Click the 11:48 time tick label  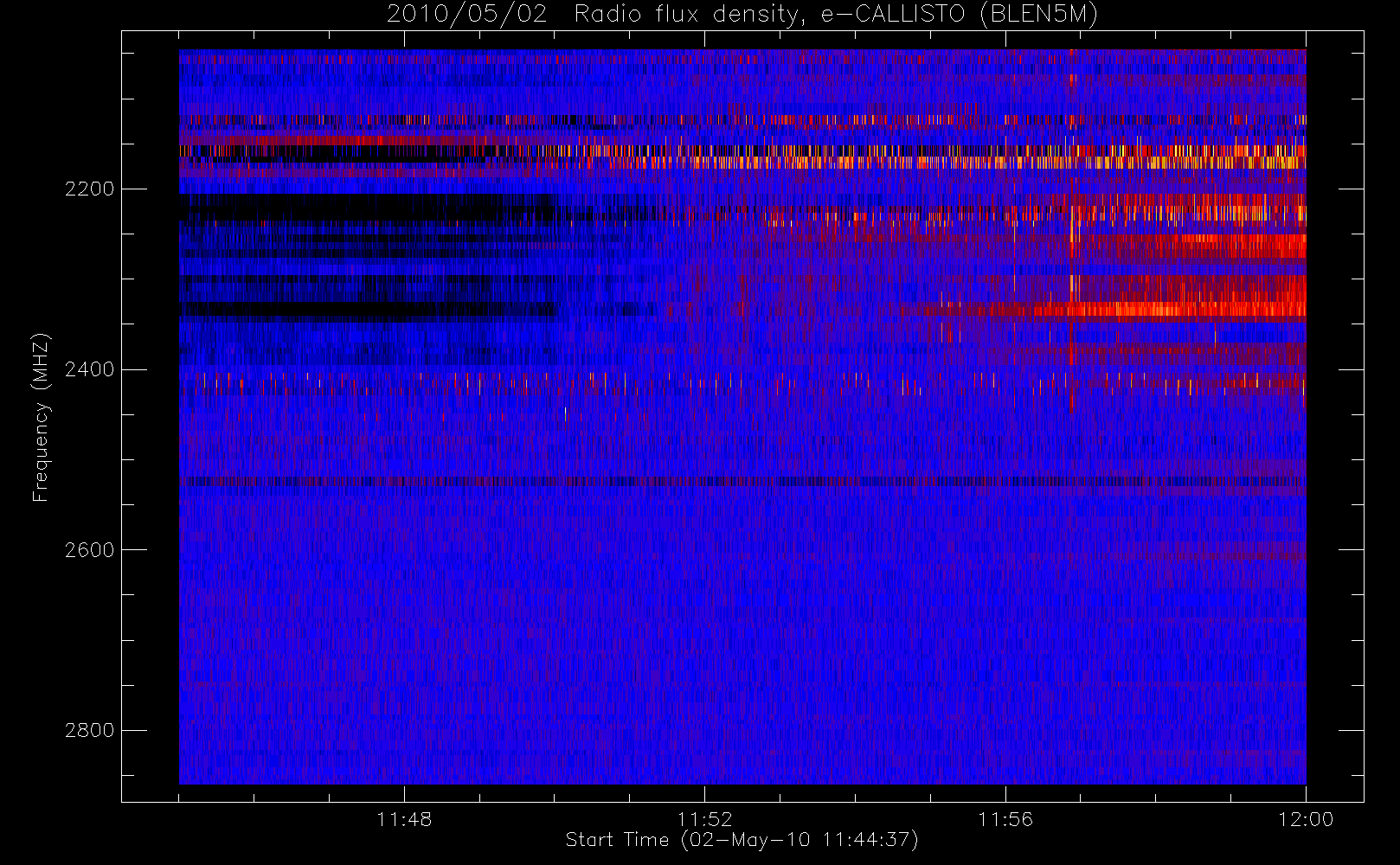404,819
